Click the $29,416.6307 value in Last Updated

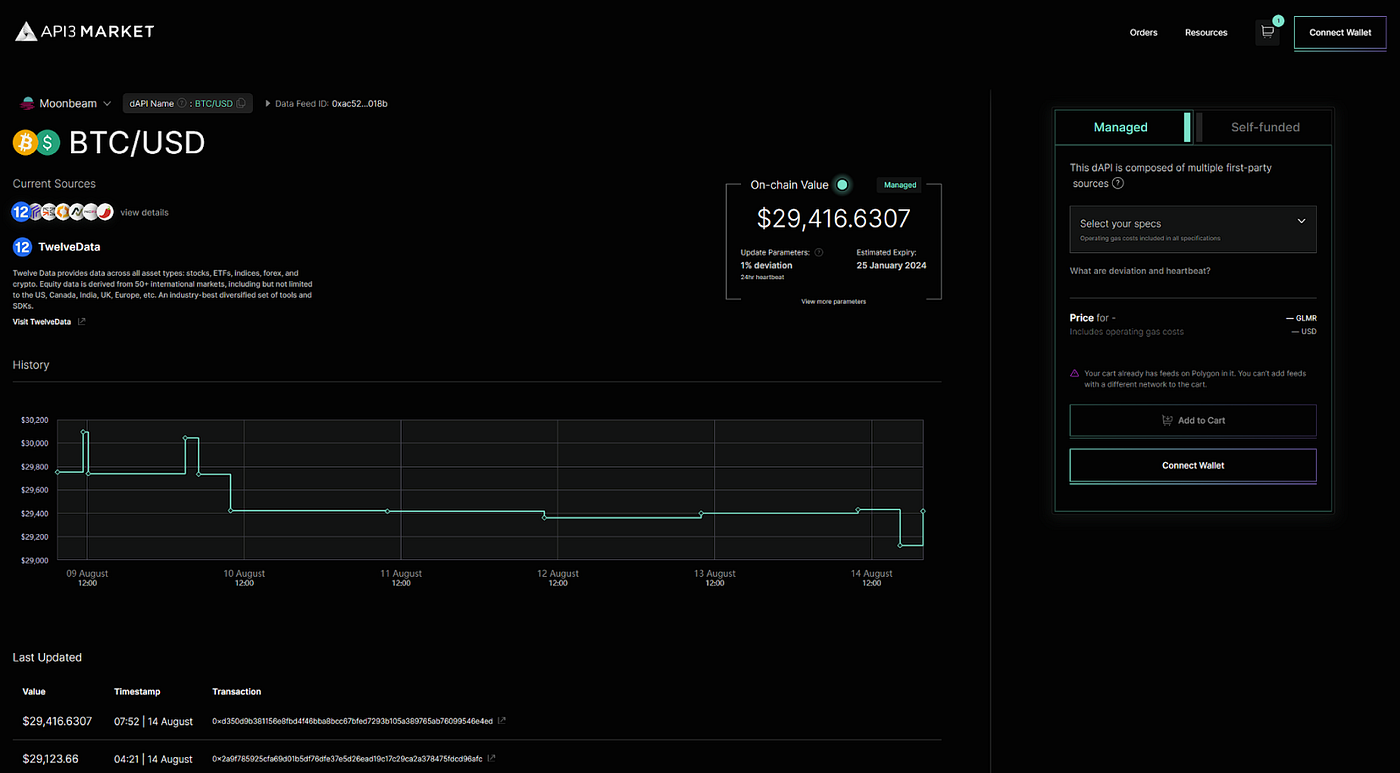pos(57,721)
